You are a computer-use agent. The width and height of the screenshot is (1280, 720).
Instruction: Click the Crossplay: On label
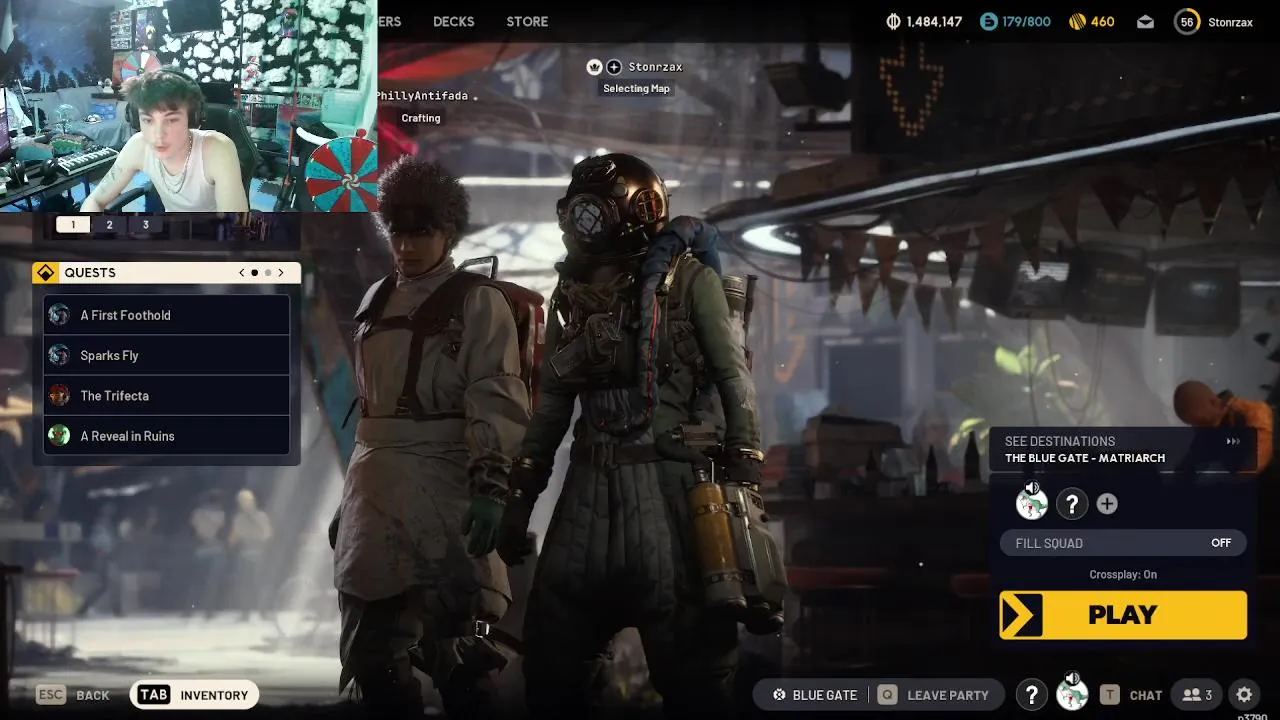pos(1123,574)
